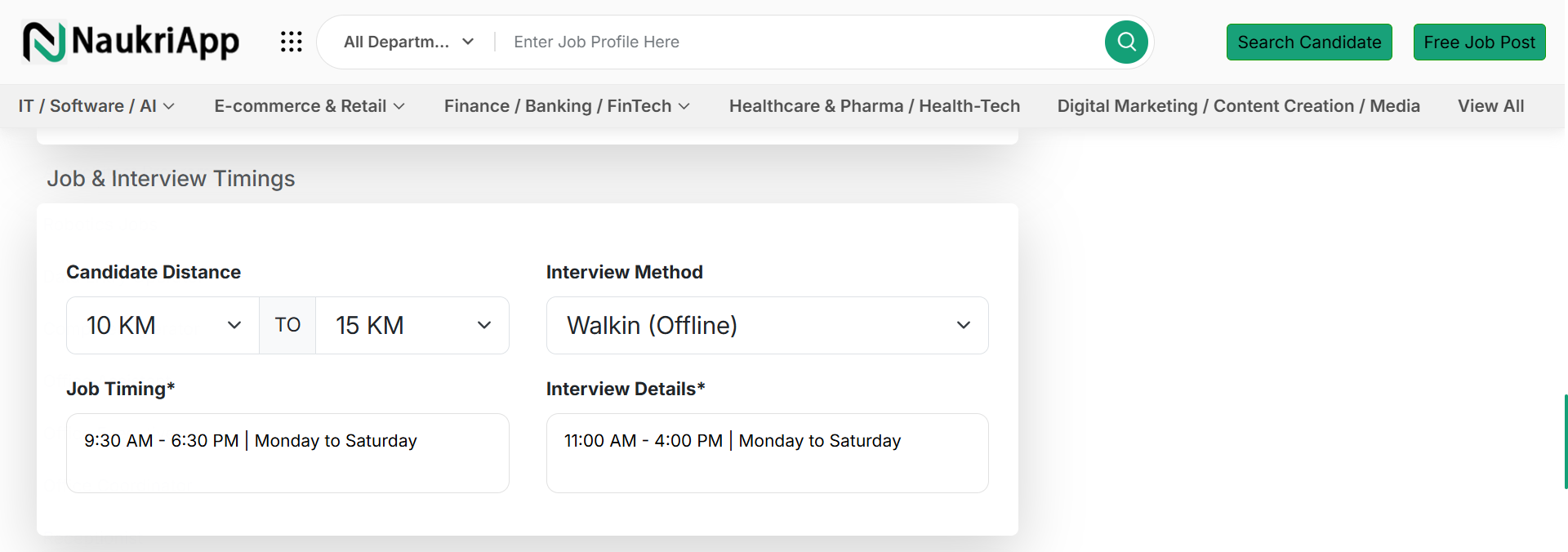Click the View All link
This screenshot has width=1568, height=552.
(x=1490, y=106)
